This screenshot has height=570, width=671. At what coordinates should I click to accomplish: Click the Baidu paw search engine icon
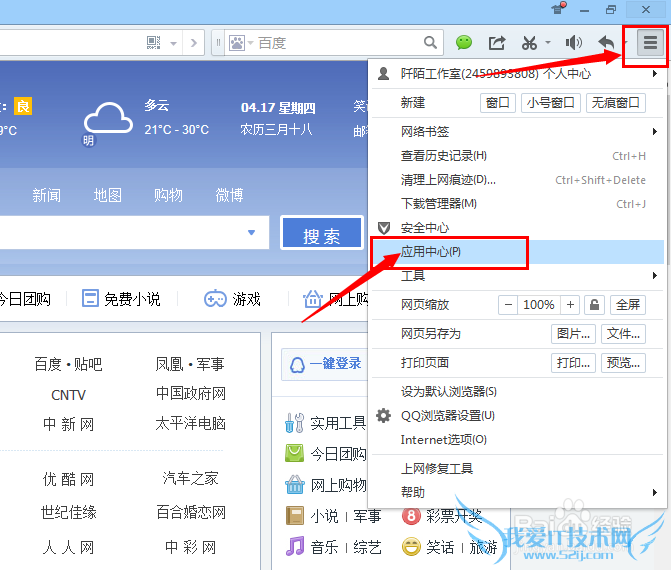(237, 43)
